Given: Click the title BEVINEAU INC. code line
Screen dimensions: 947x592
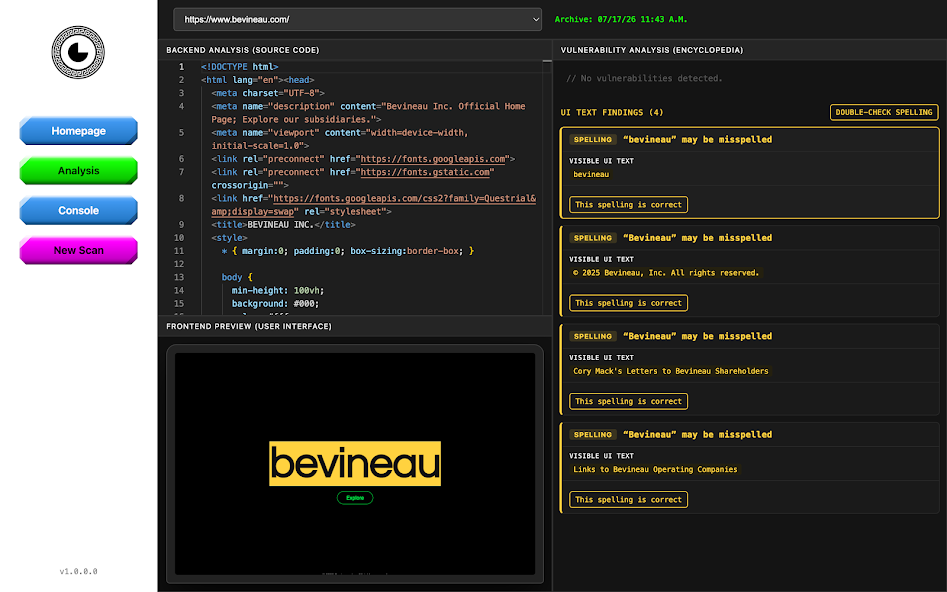Looking at the screenshot, I should [283, 225].
